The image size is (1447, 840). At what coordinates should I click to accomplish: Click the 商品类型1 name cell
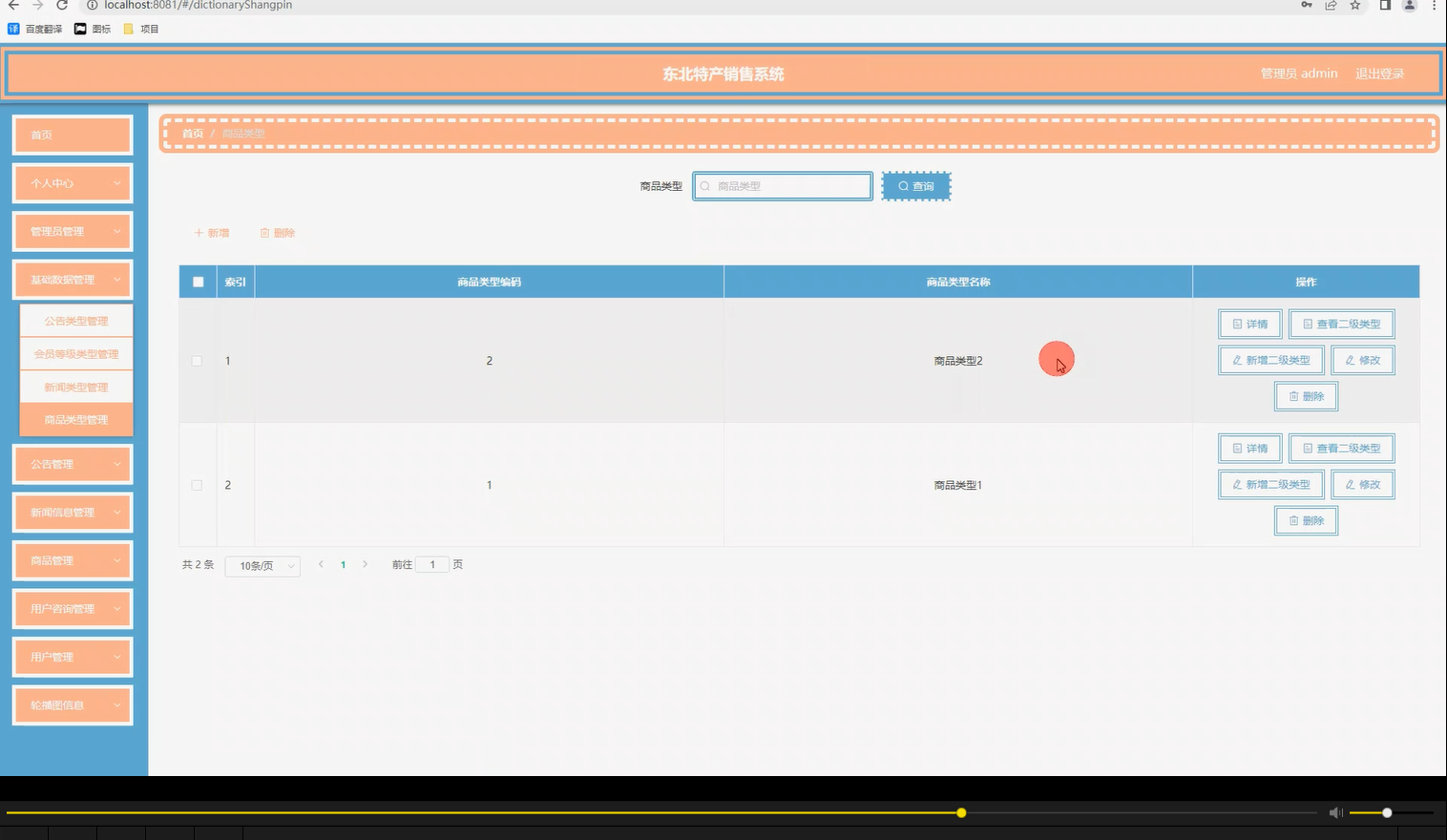[958, 485]
